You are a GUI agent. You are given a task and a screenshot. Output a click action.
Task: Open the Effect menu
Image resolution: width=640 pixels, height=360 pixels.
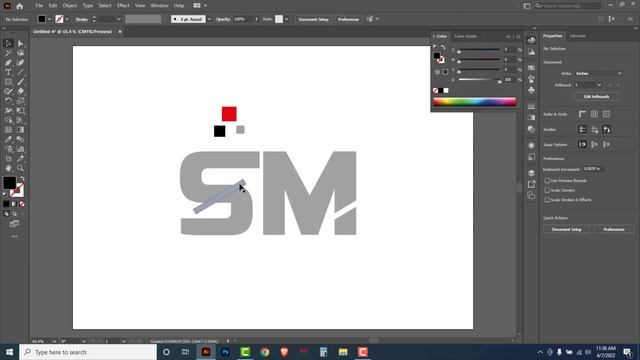[123, 6]
